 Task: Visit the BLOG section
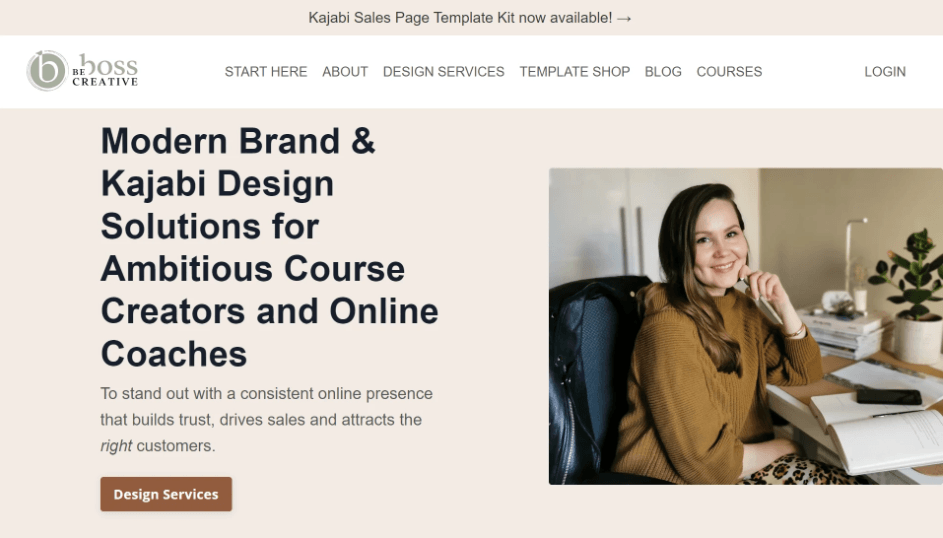pos(663,72)
